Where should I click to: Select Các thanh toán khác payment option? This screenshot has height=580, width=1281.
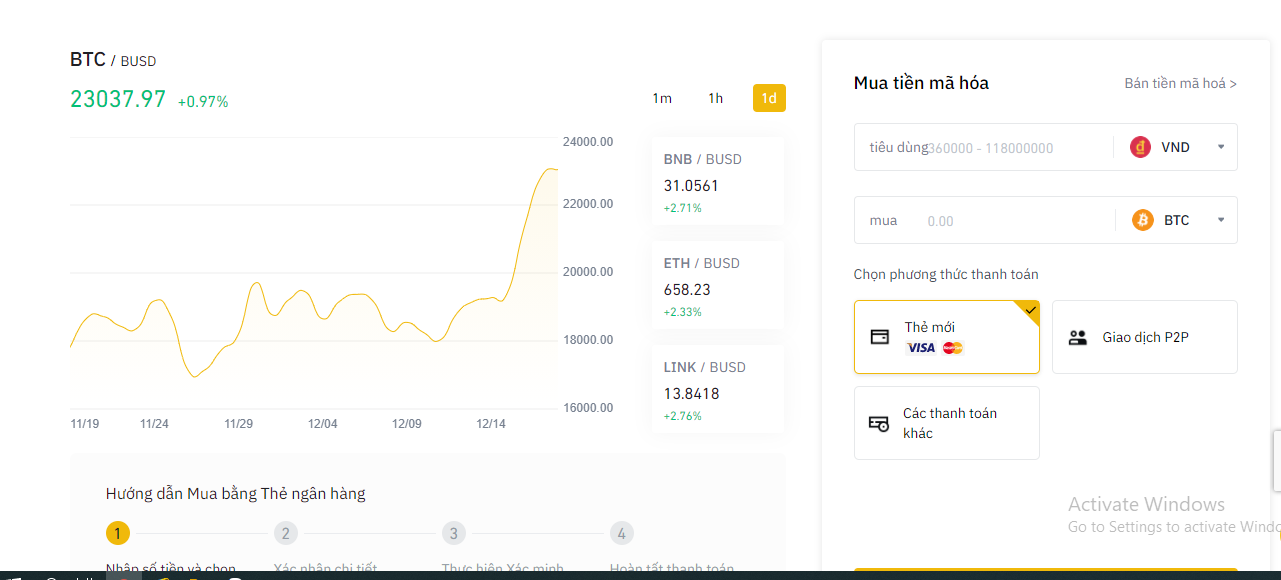click(948, 423)
